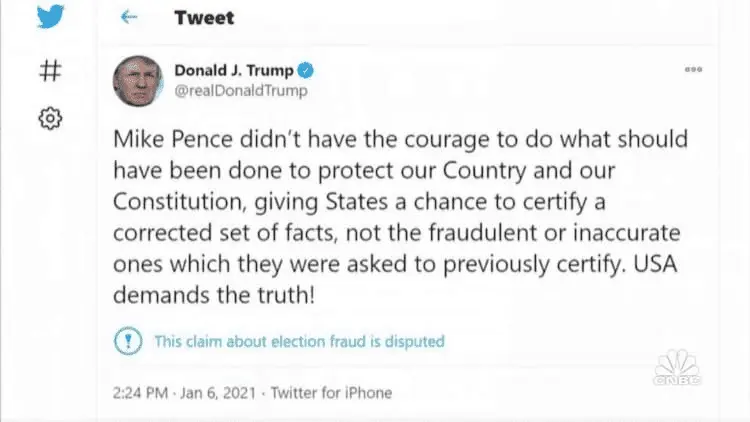The width and height of the screenshot is (750, 422).
Task: Open the Explore hashtag icon
Action: click(x=50, y=70)
